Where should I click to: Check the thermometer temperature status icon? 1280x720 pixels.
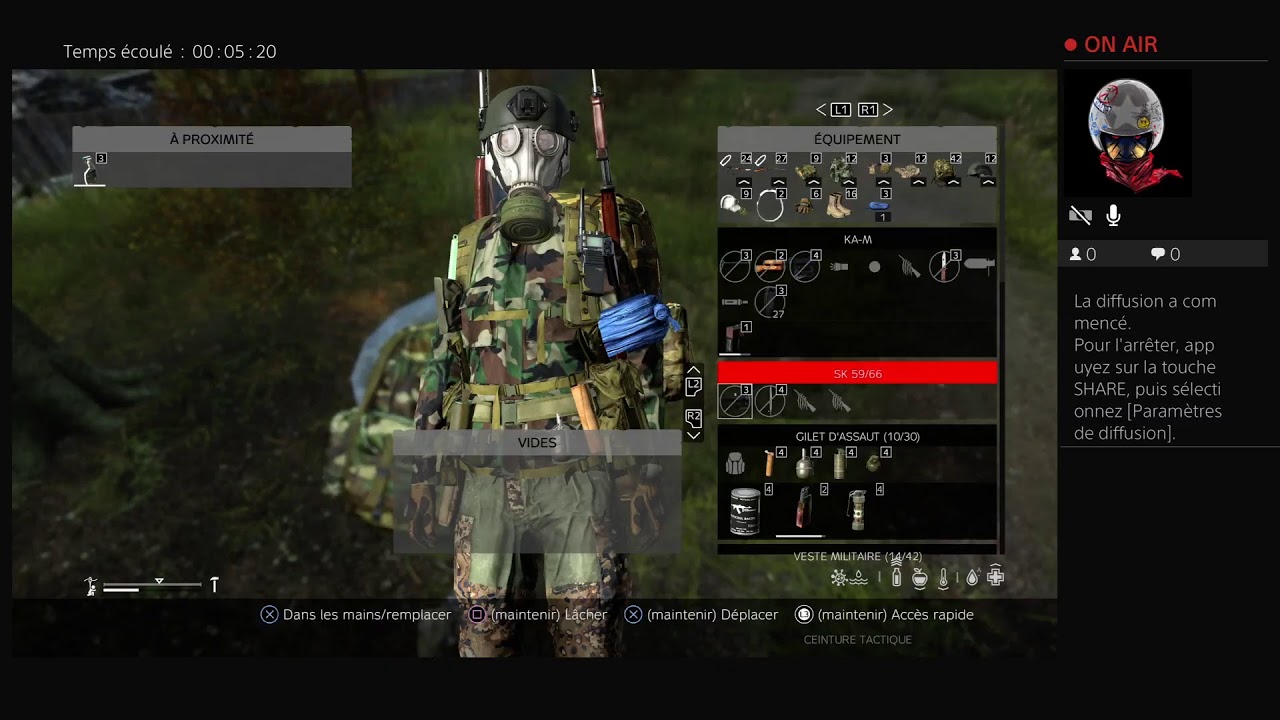pos(943,577)
